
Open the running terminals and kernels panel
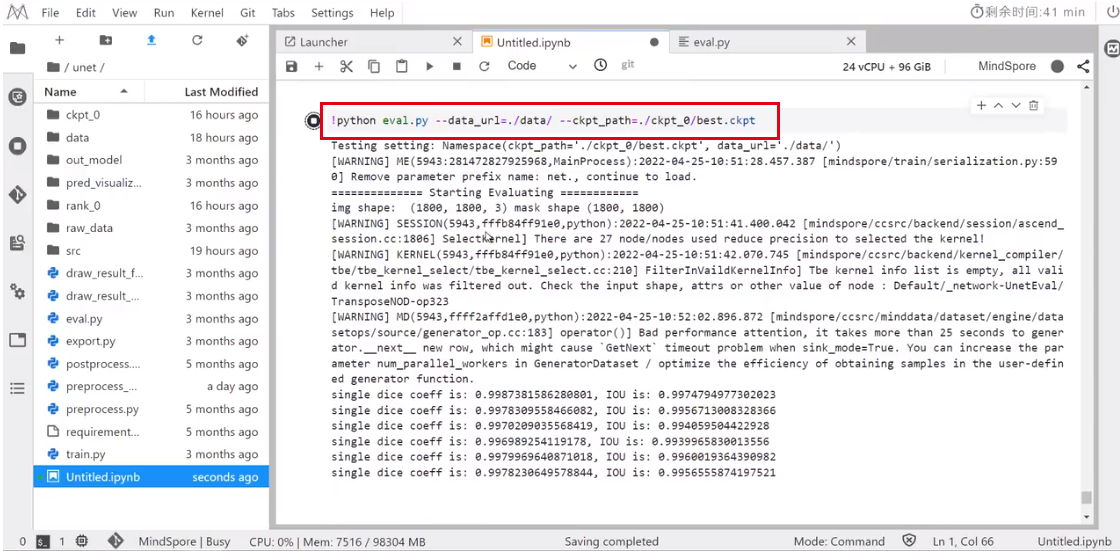click(x=17, y=147)
